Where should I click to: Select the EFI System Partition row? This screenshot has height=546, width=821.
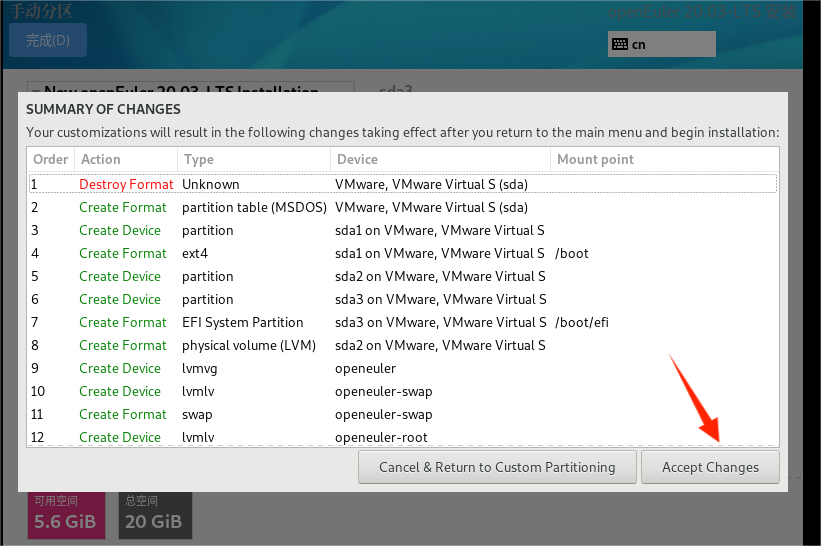[400, 322]
